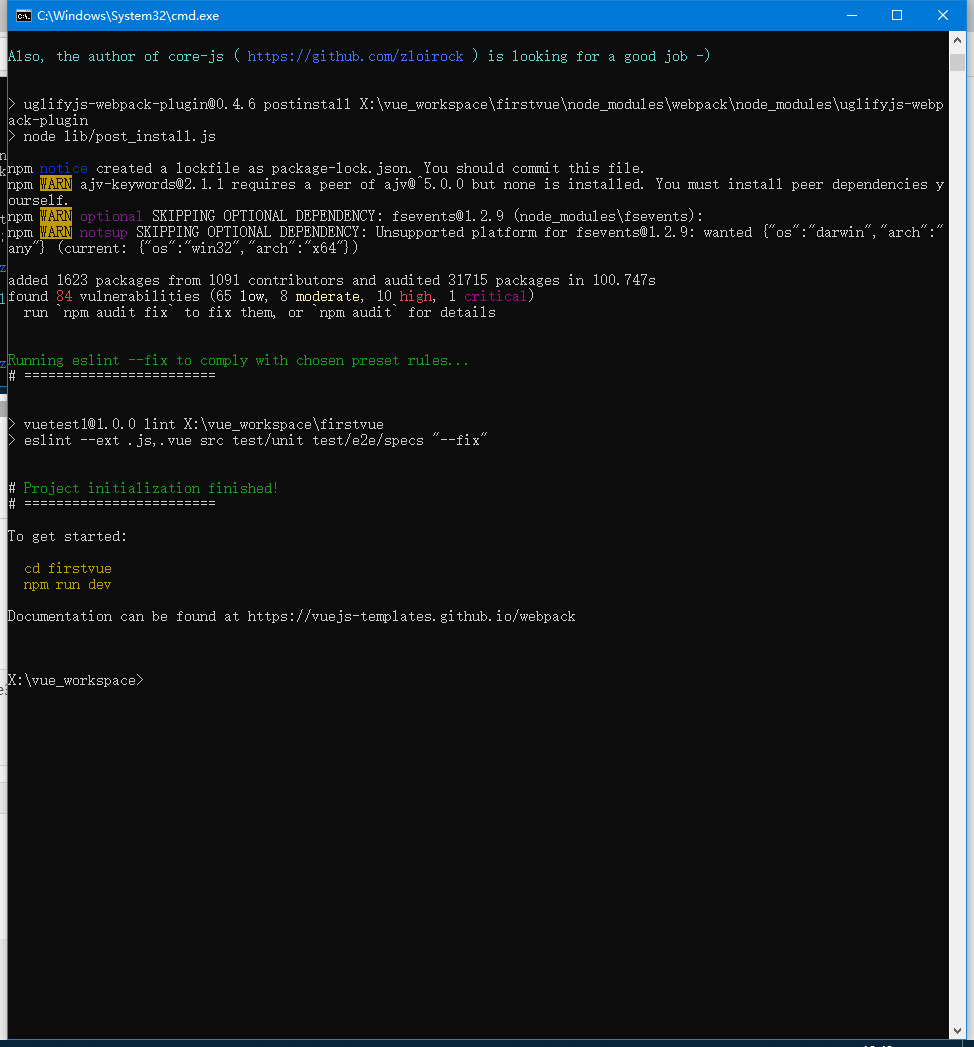This screenshot has width=974, height=1047.
Task: Click the purple 'notsup' npm label
Action: pyautogui.click(x=103, y=232)
